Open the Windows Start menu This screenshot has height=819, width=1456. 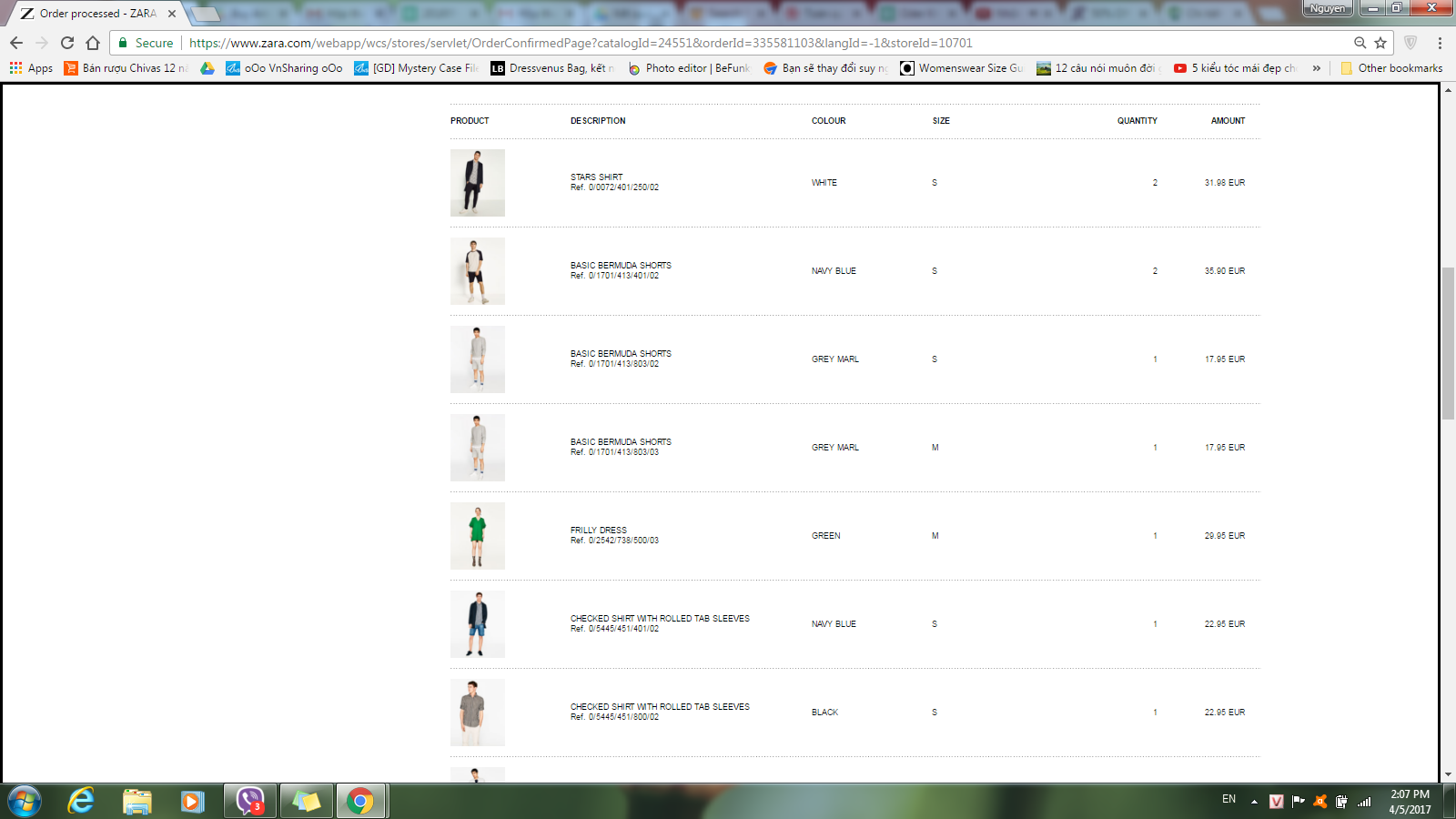click(25, 801)
